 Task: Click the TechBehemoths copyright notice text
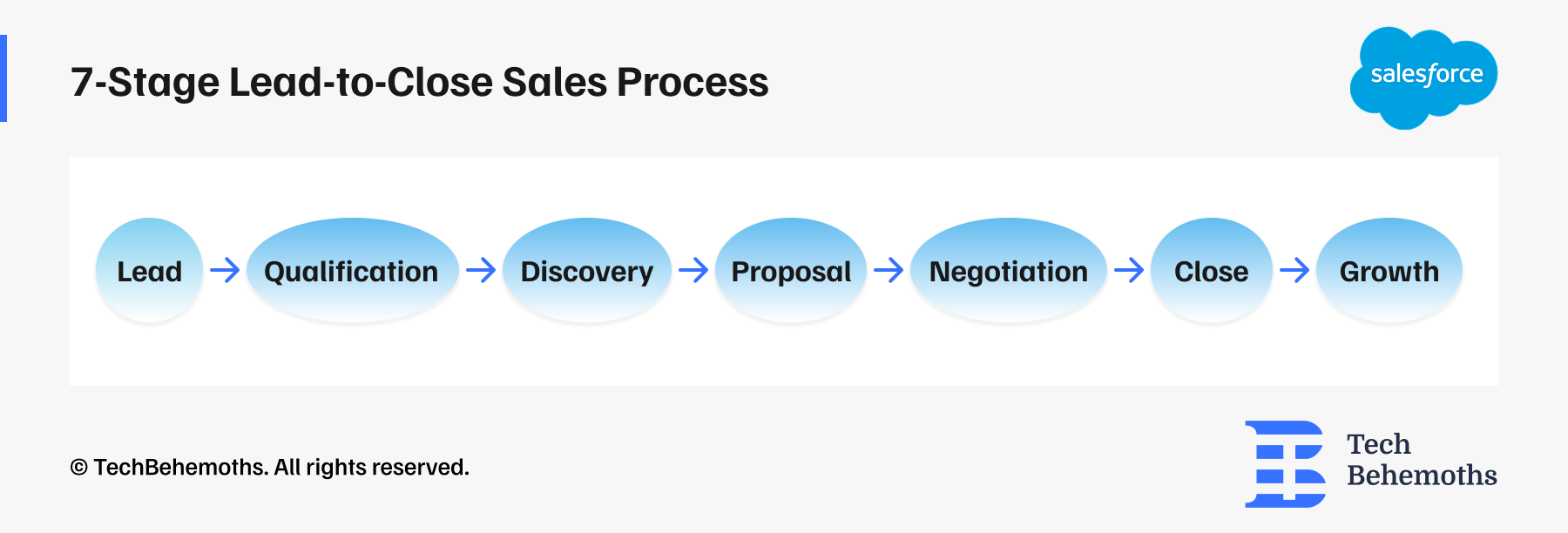pos(270,468)
